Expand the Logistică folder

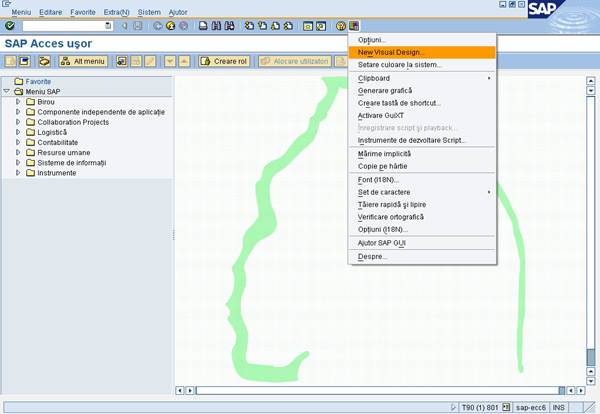pos(18,132)
